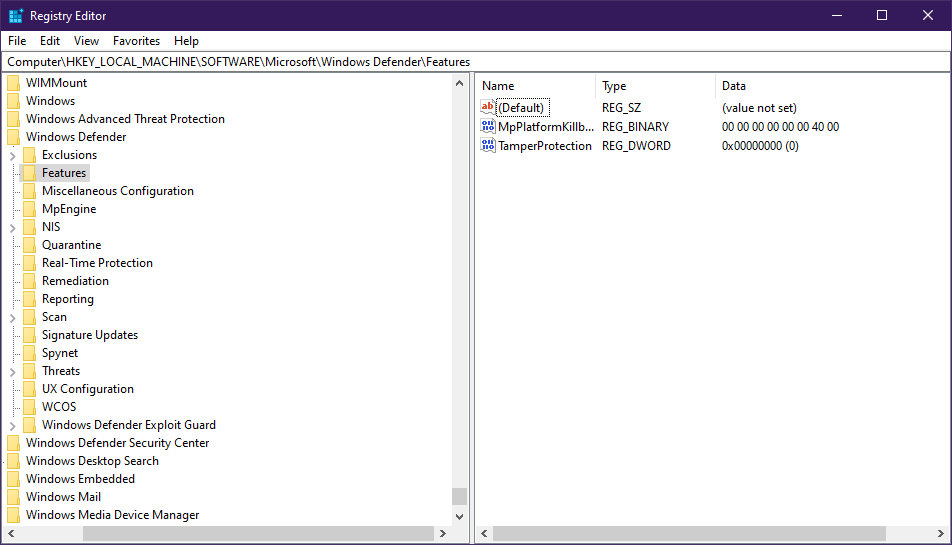Select the Windows Defender Security Center key

click(x=117, y=443)
